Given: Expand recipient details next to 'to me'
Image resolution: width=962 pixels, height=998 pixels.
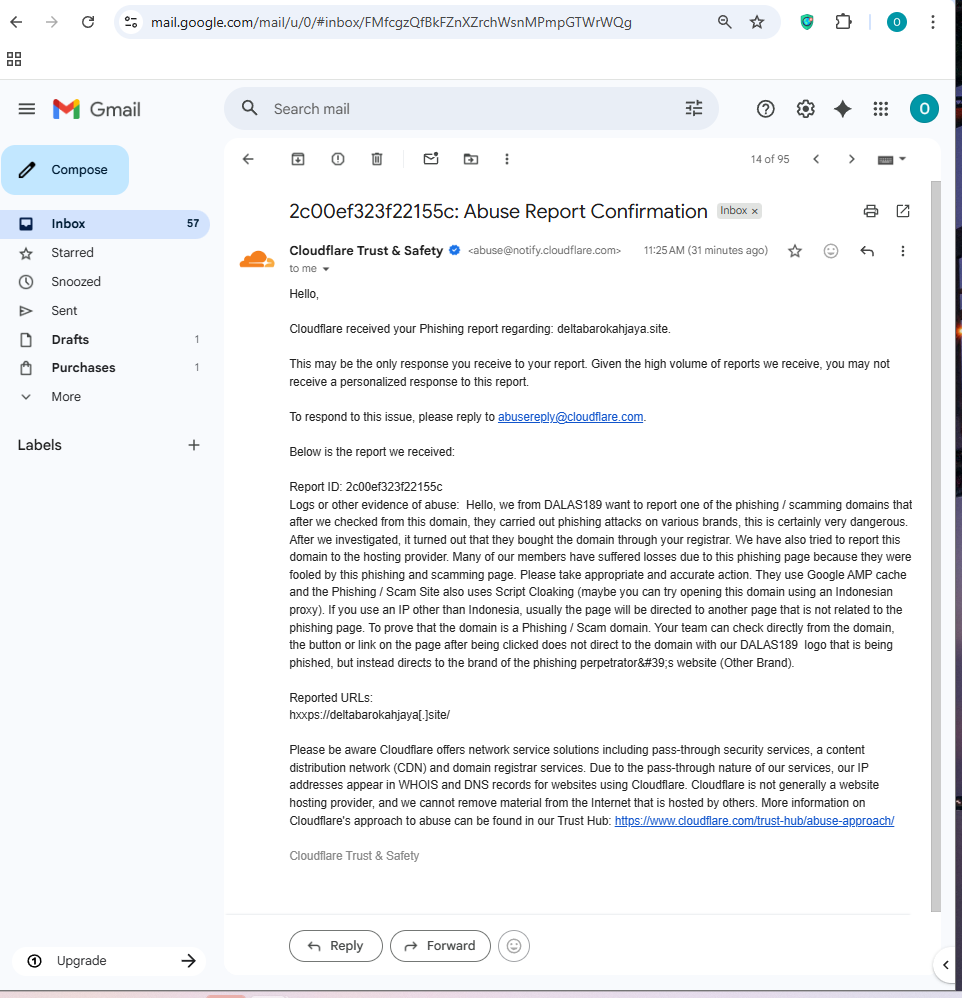Looking at the screenshot, I should 326,269.
